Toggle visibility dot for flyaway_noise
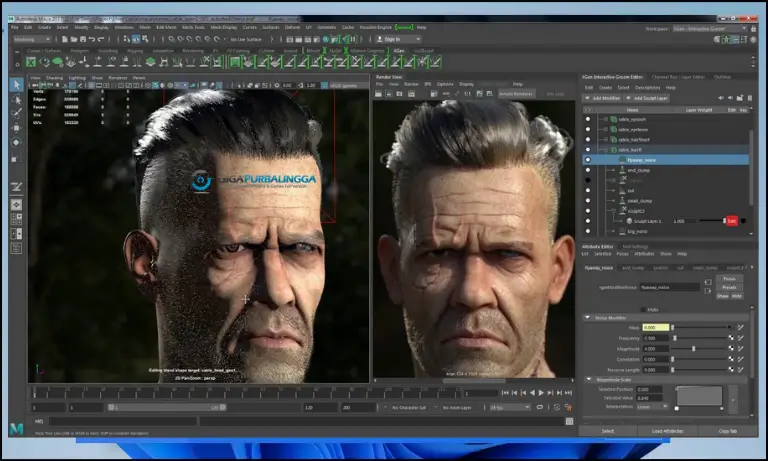 click(x=588, y=160)
